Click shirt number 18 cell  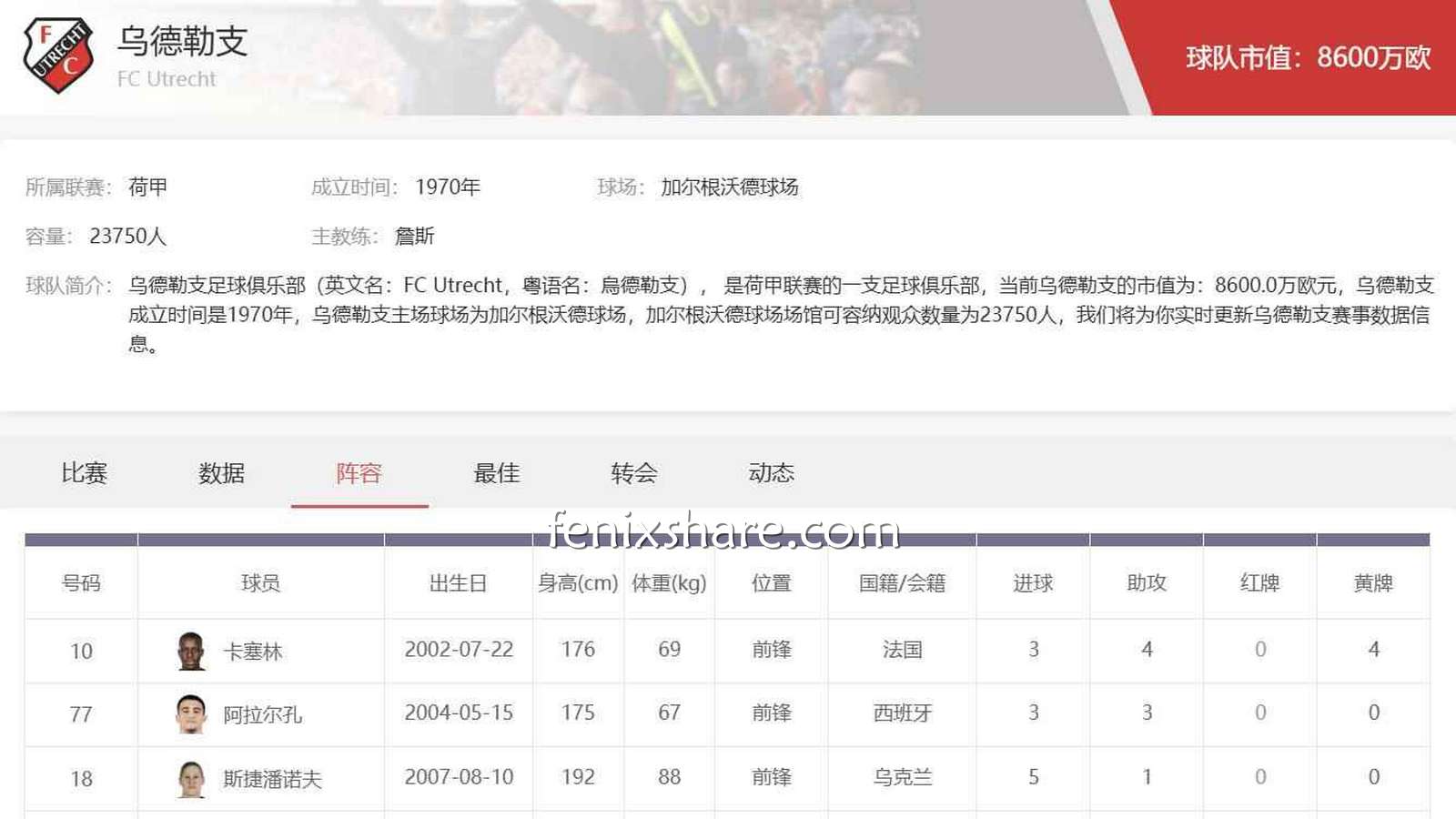click(x=81, y=780)
